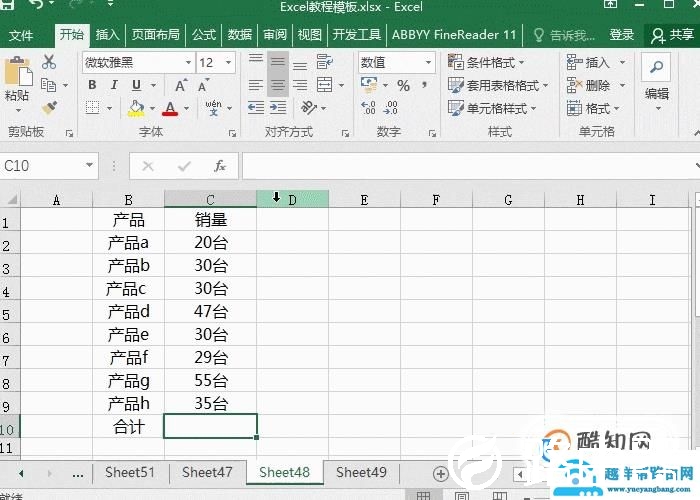Viewport: 700px width, 500px height.
Task: Toggle bold formatting
Action: (92, 86)
